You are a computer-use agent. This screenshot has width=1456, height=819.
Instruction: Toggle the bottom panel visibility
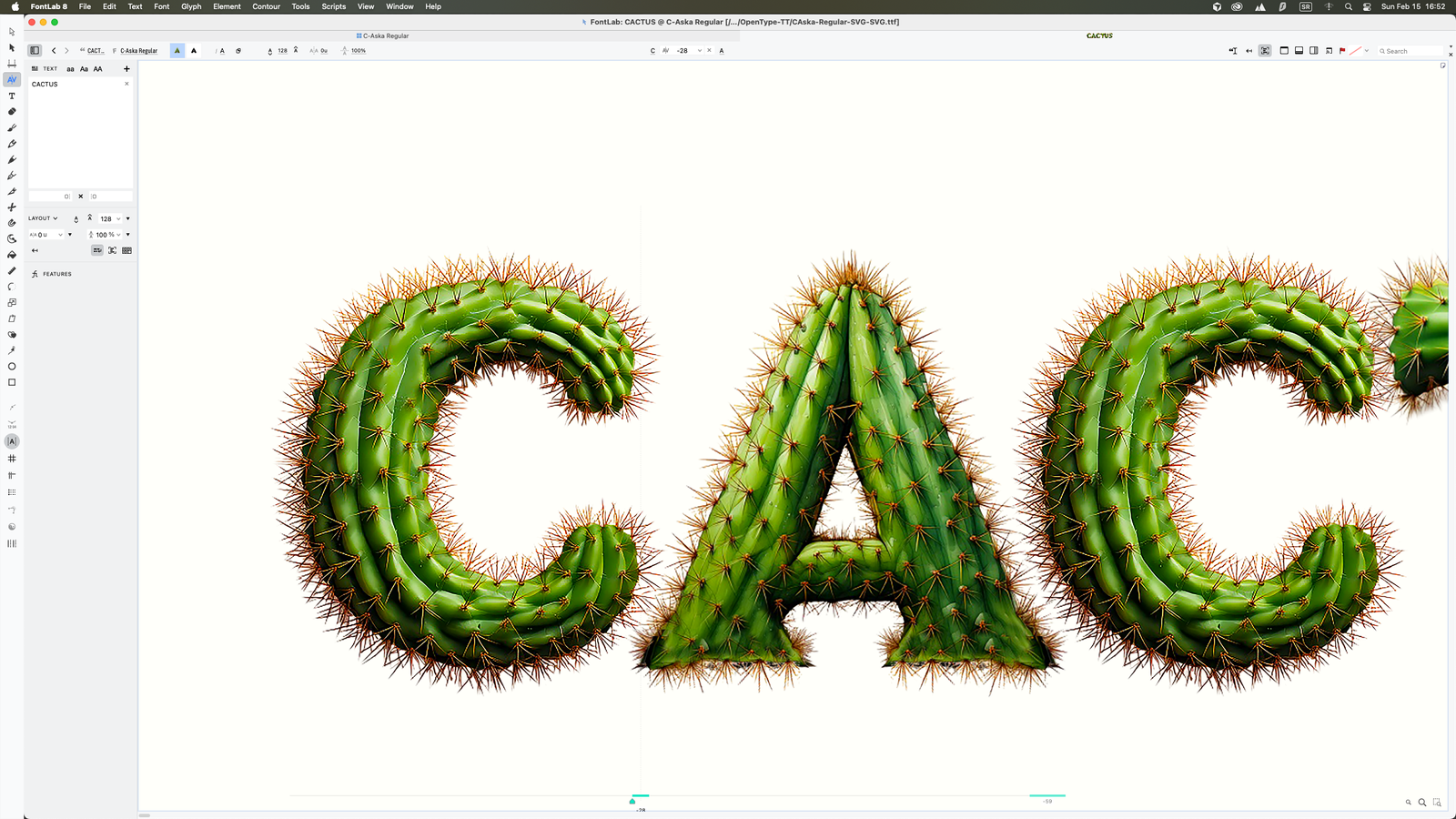point(1299,51)
